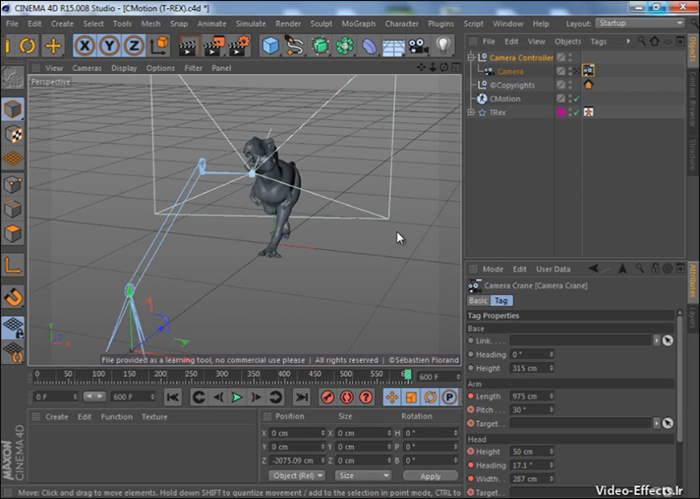Click Render View clapperboard icon
Image resolution: width=700 pixels, height=499 pixels.
(188, 46)
